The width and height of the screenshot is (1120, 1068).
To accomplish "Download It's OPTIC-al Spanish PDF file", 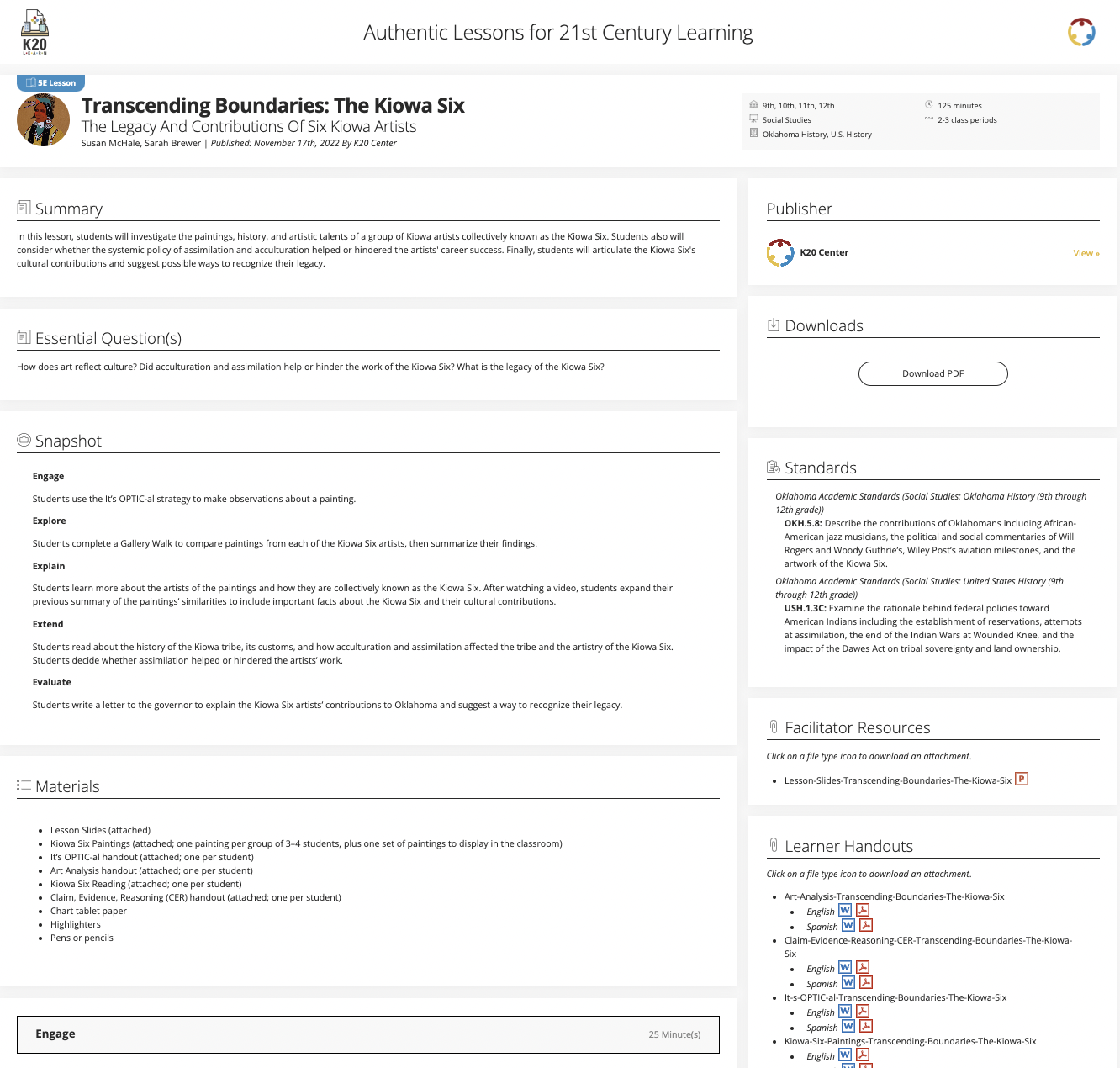I will [865, 1027].
